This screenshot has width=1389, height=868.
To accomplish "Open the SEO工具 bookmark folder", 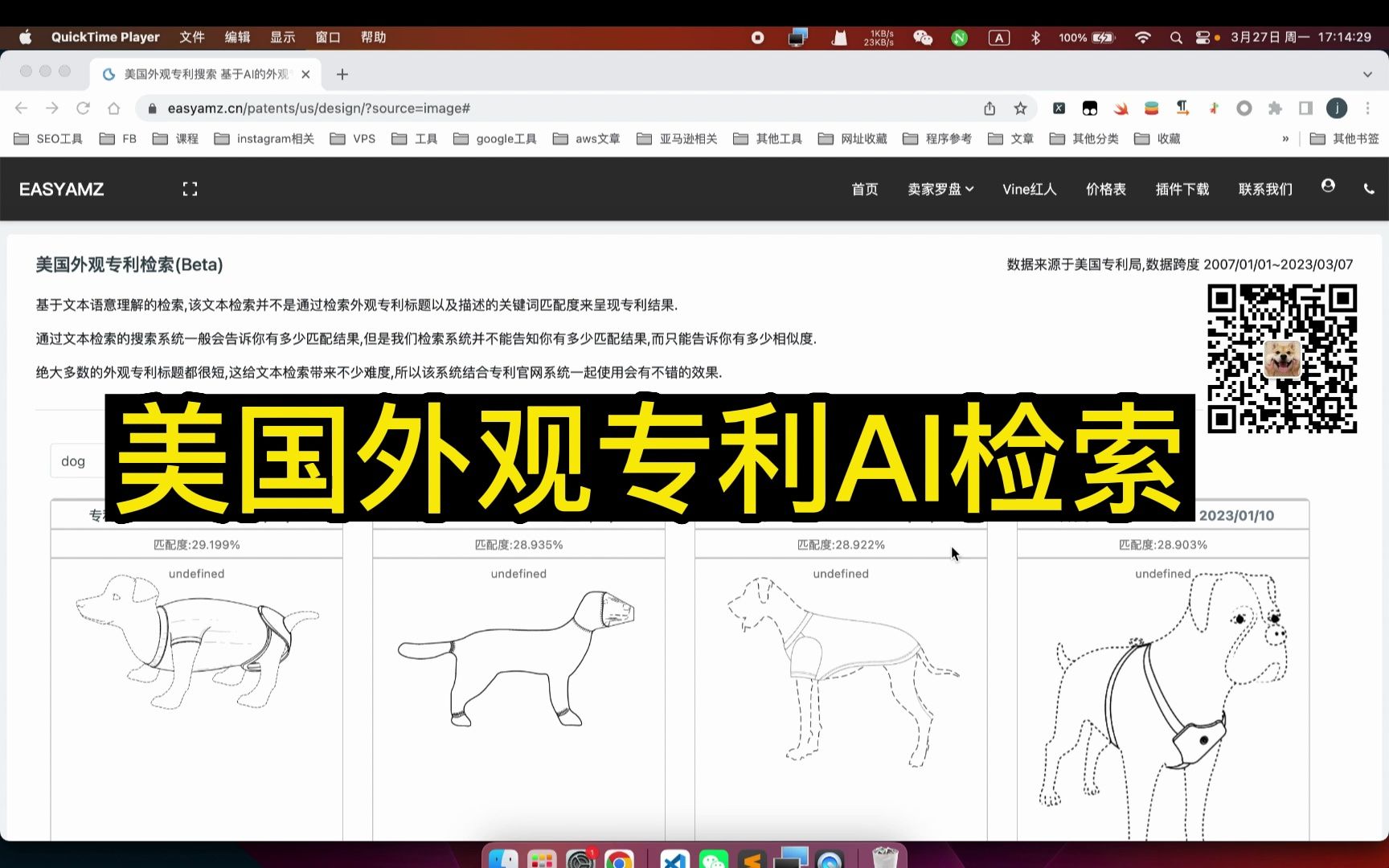I will coord(49,138).
